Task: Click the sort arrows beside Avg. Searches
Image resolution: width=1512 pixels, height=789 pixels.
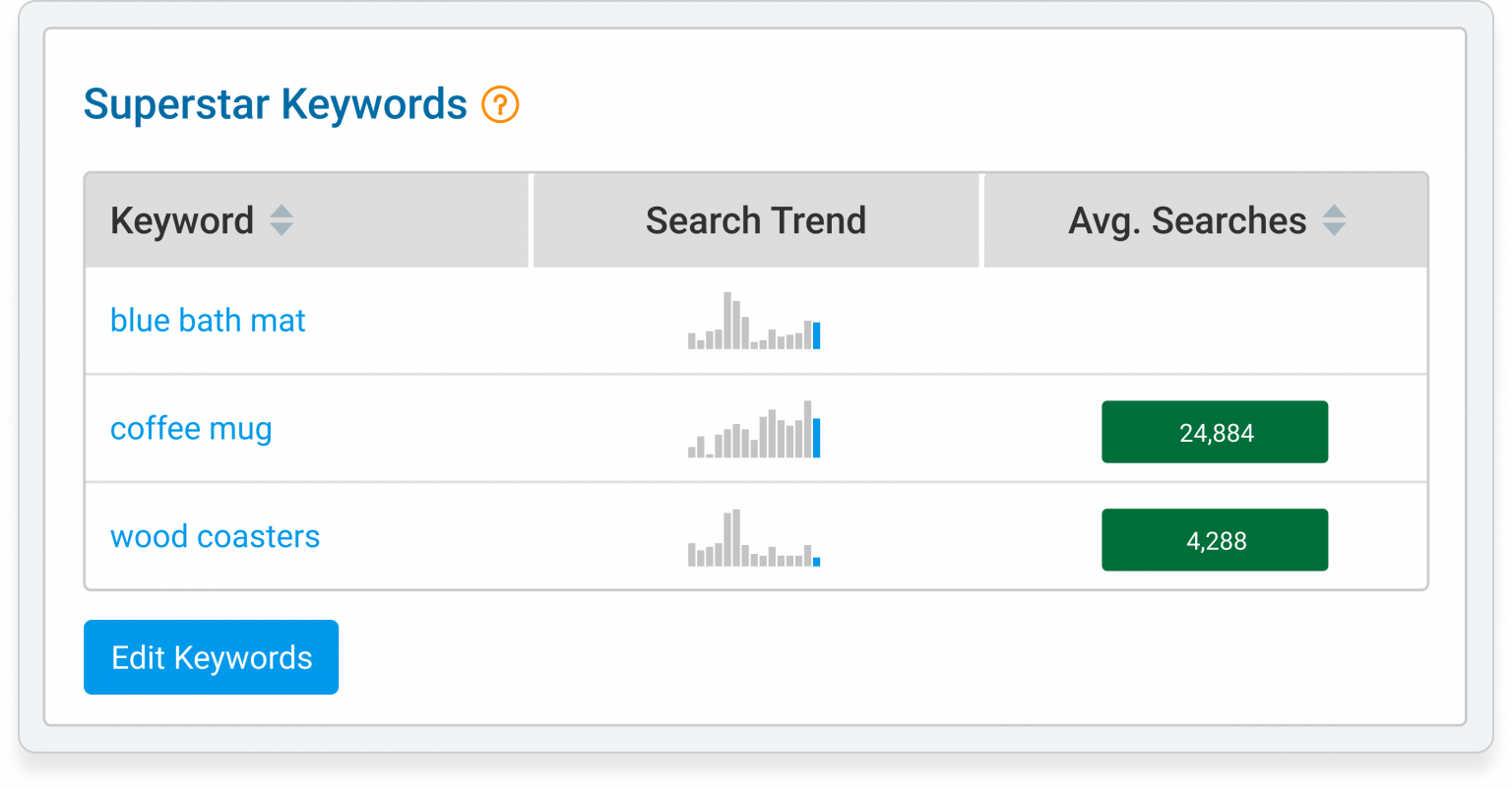Action: click(1334, 220)
